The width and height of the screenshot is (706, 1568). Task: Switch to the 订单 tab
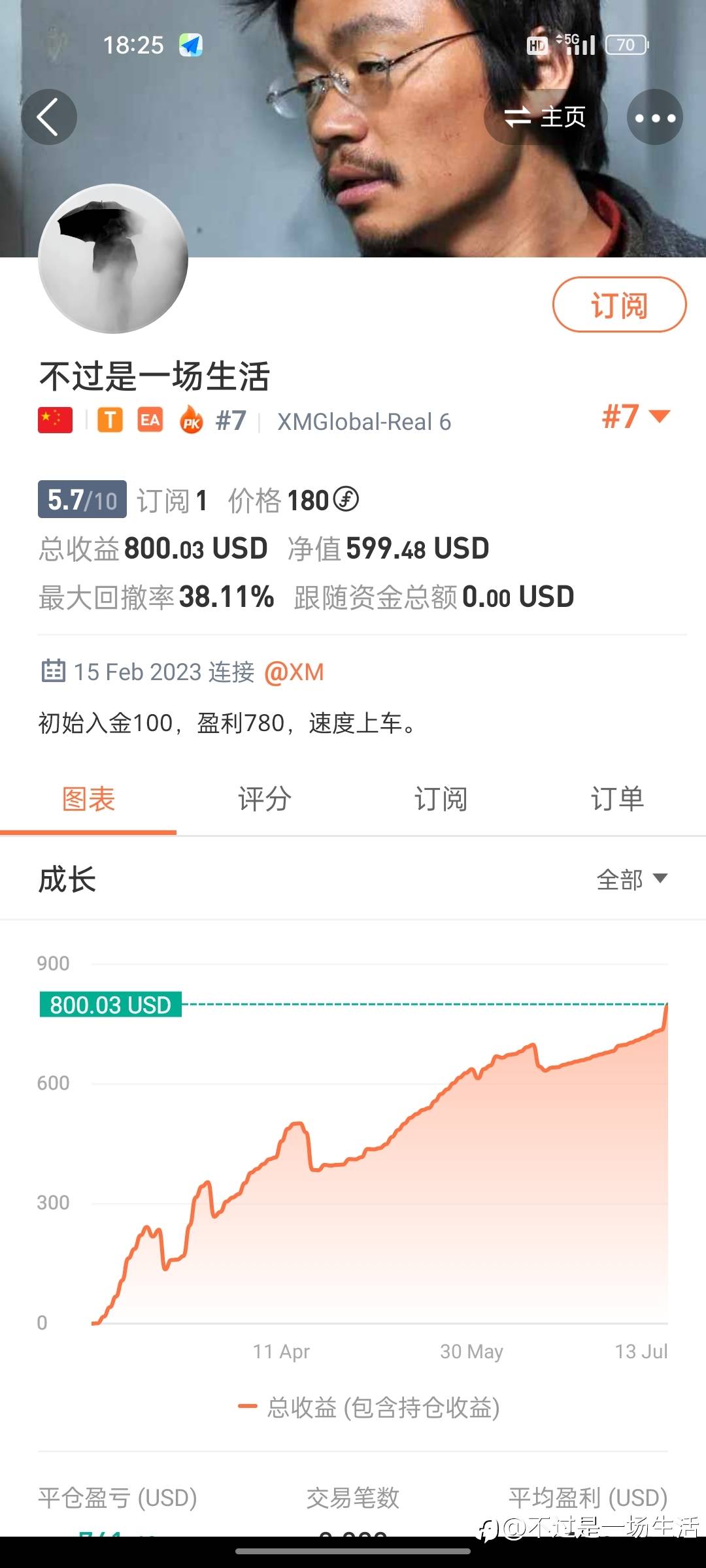(617, 799)
